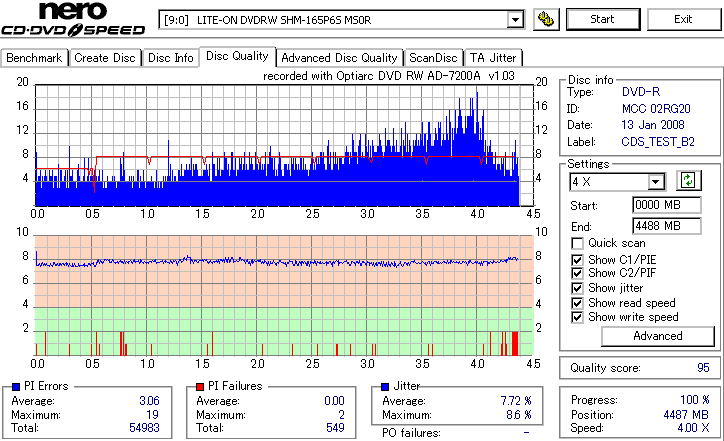This screenshot has height=441, width=724.
Task: Click the Start button
Action: [603, 19]
